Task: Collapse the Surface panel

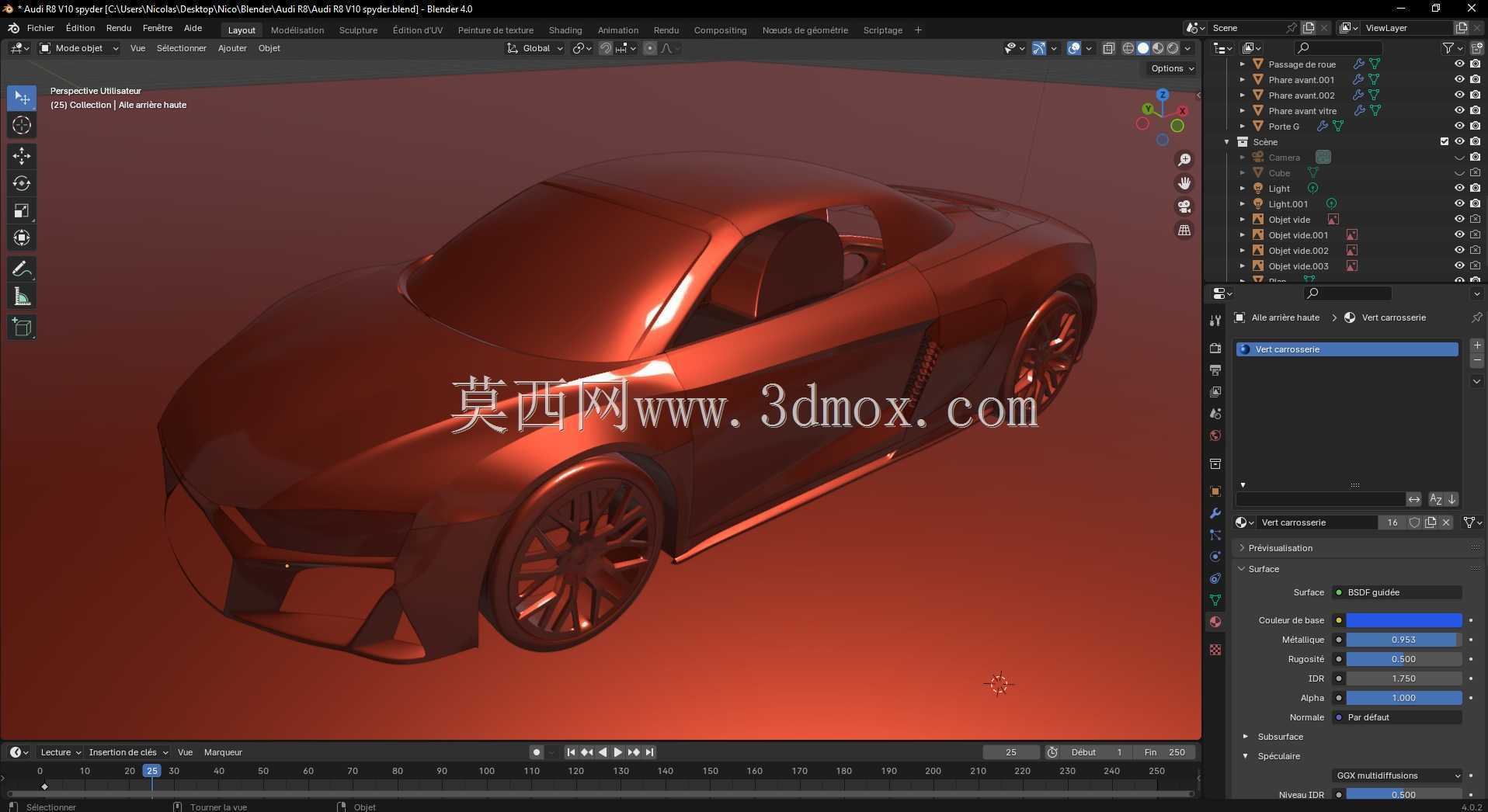Action: 1264,569
